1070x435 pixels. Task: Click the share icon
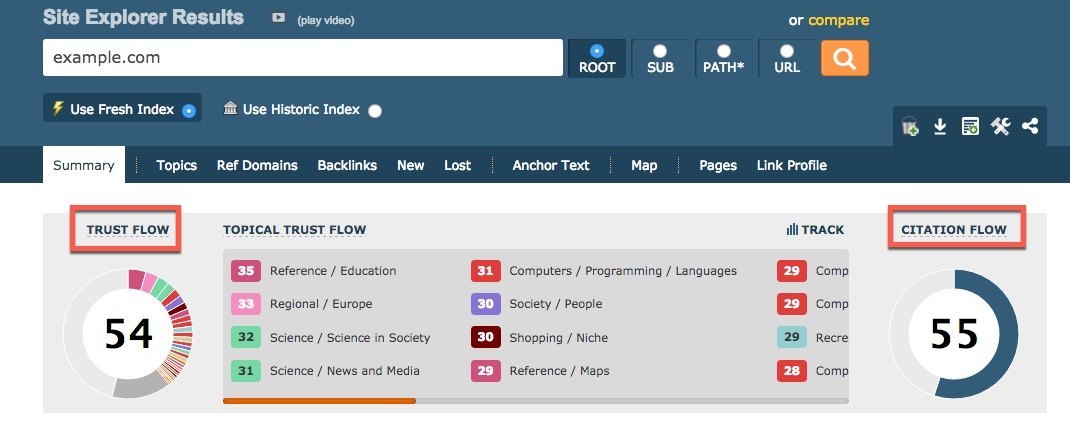coord(1030,127)
